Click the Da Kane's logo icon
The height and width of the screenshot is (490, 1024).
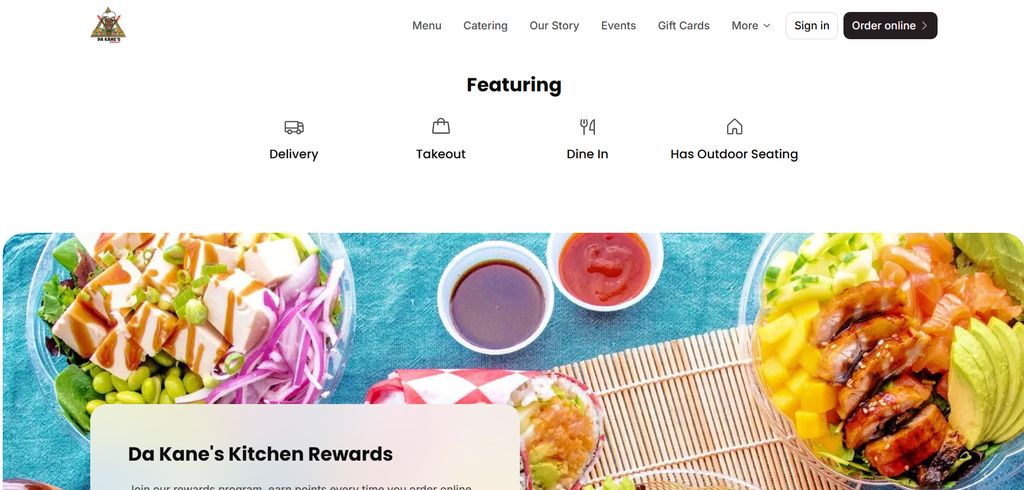[108, 25]
